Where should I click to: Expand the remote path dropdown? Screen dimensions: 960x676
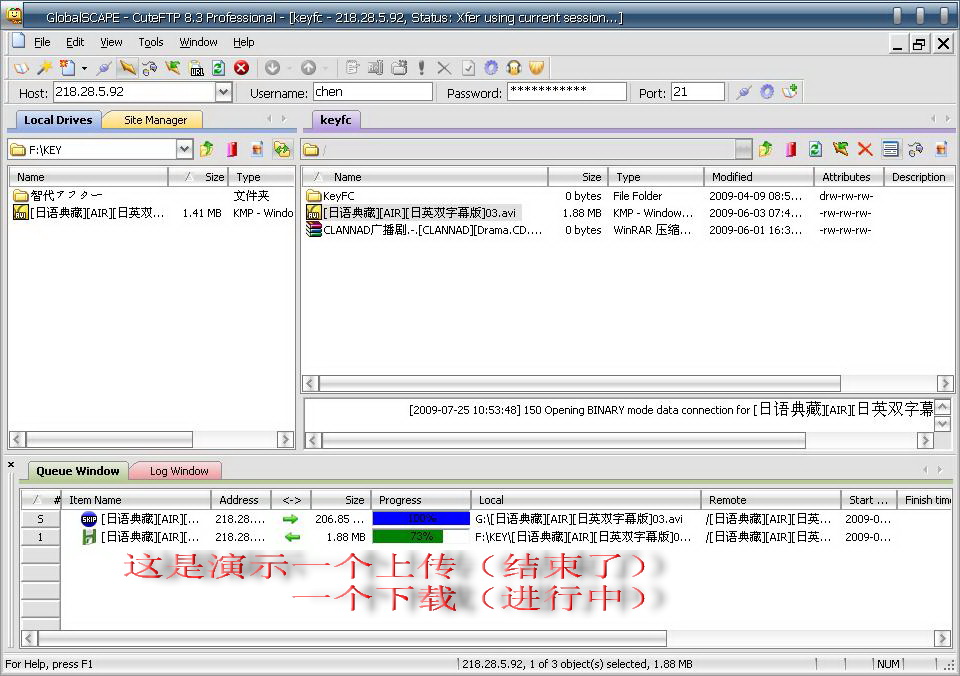tap(743, 149)
